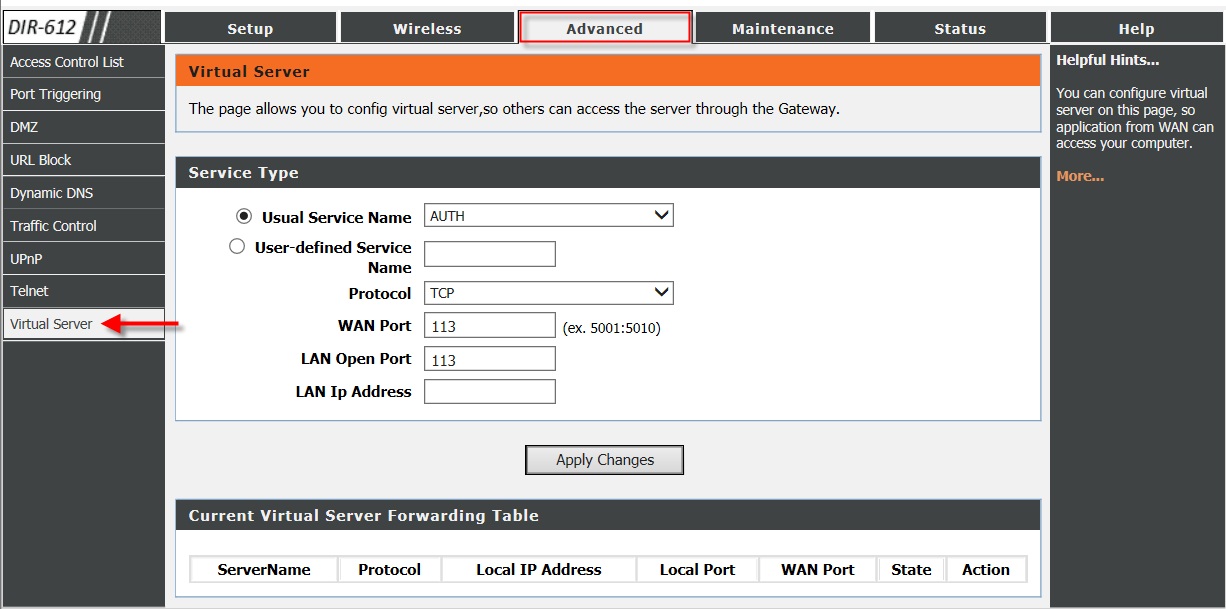Click the WAN Port column header in table

[818, 569]
